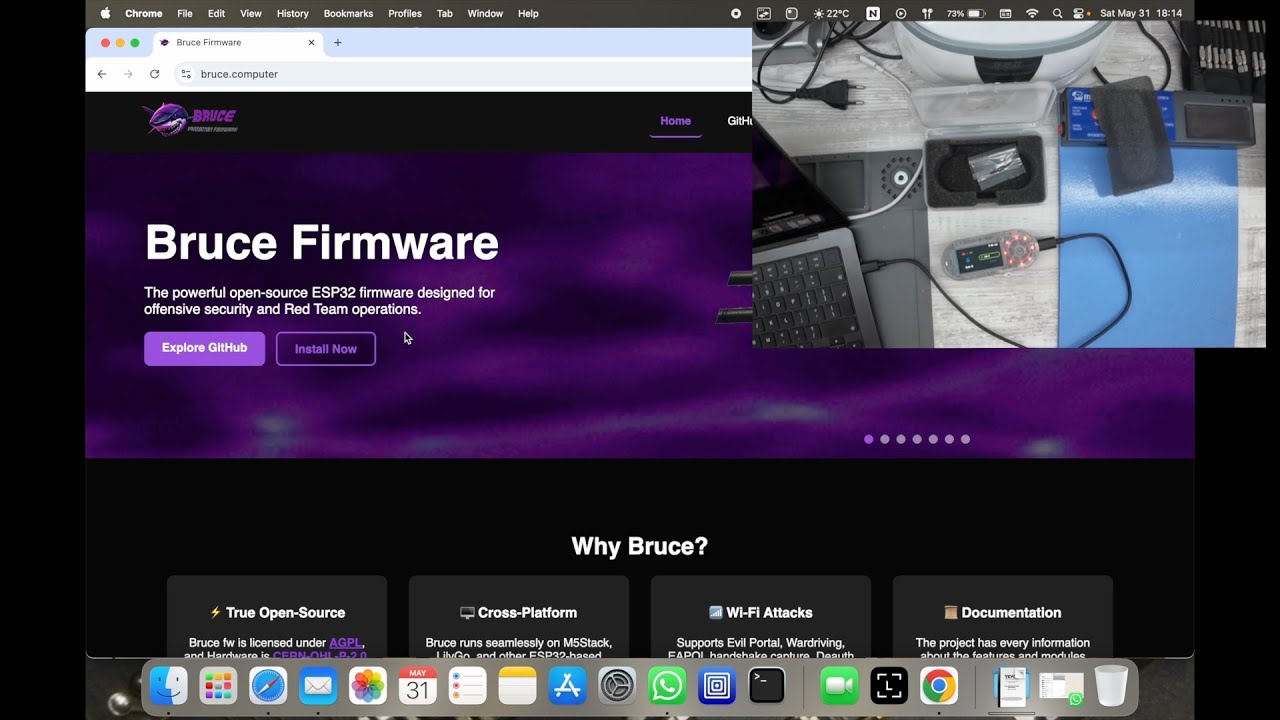Click the Bruce shark logo in the site header
This screenshot has height=720, width=1280.
(x=190, y=120)
